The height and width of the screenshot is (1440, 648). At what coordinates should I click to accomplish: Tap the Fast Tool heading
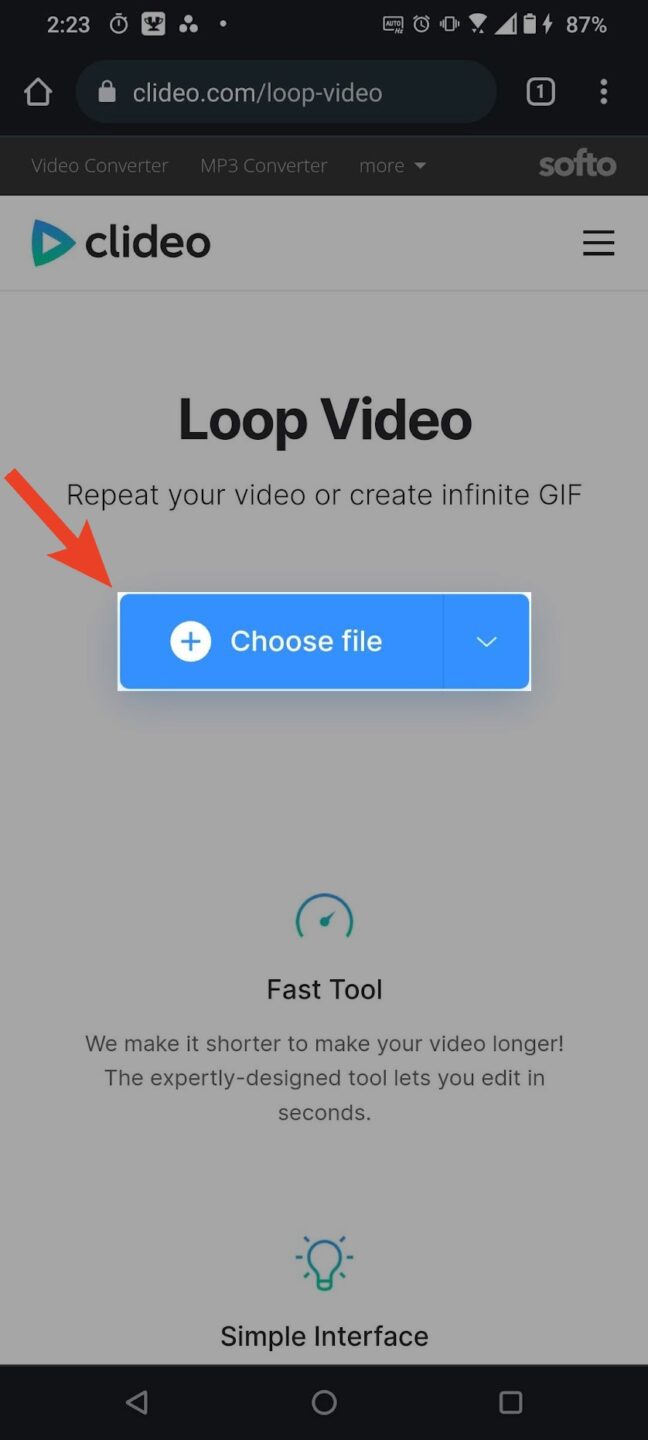(324, 989)
